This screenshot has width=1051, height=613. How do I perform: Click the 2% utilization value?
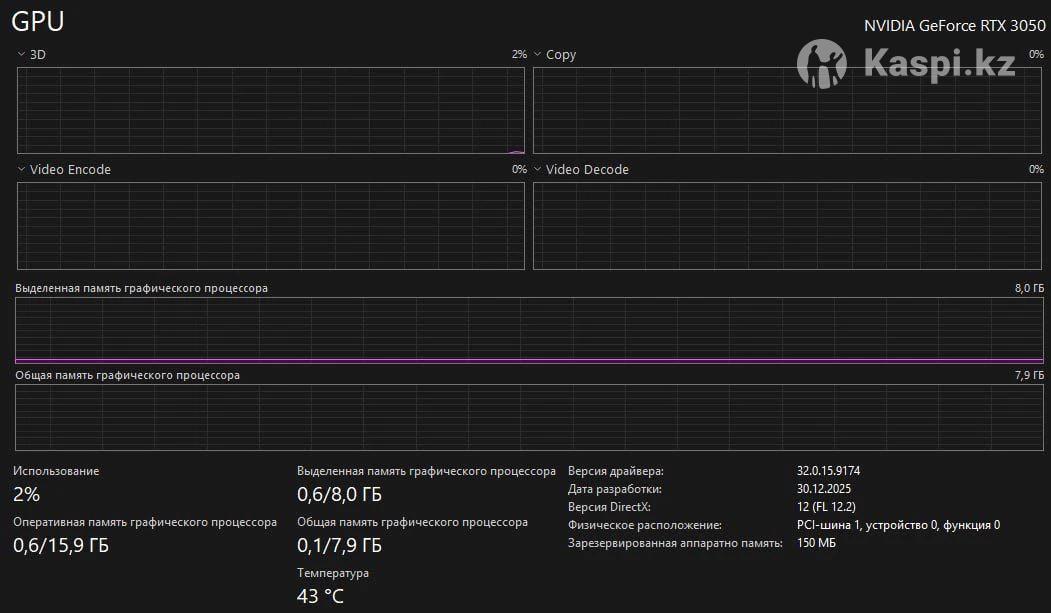pos(27,494)
